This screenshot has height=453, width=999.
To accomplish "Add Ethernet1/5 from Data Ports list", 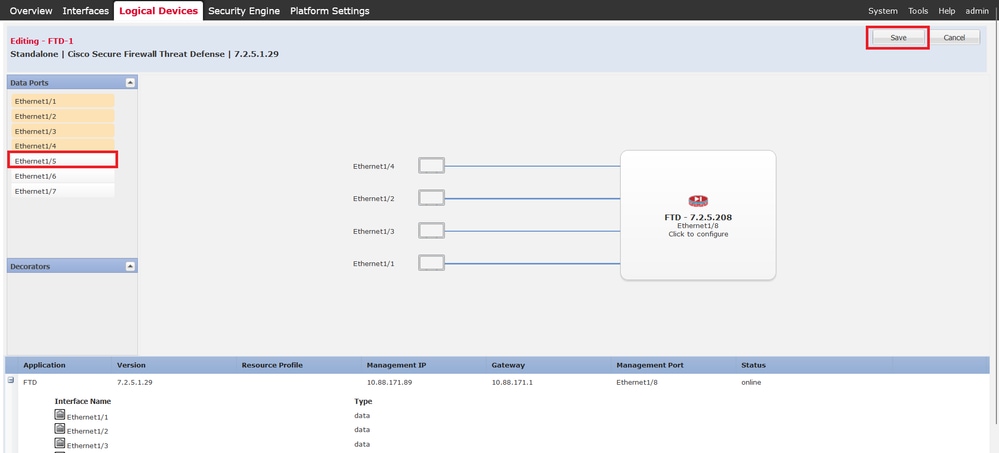I will (x=63, y=161).
